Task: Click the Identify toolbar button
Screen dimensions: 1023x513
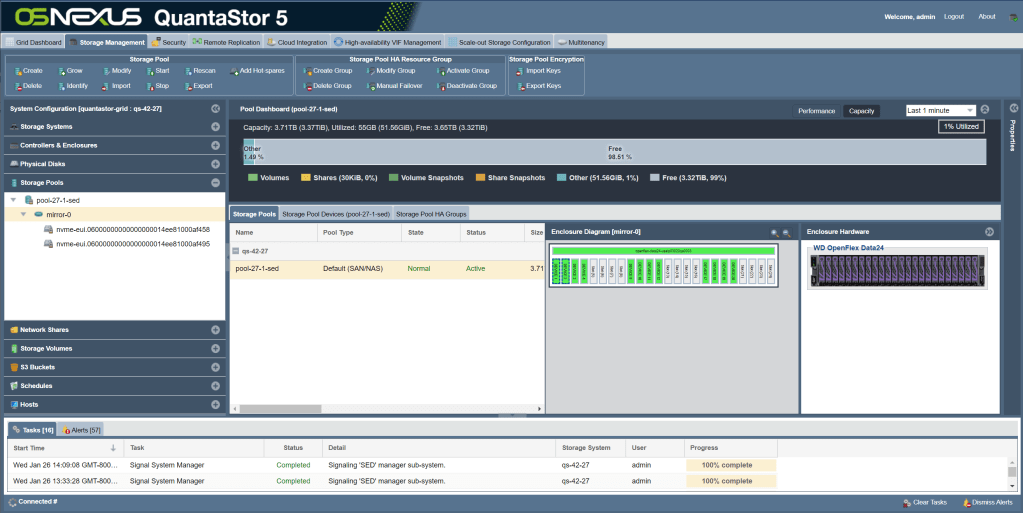Action: 72,86
